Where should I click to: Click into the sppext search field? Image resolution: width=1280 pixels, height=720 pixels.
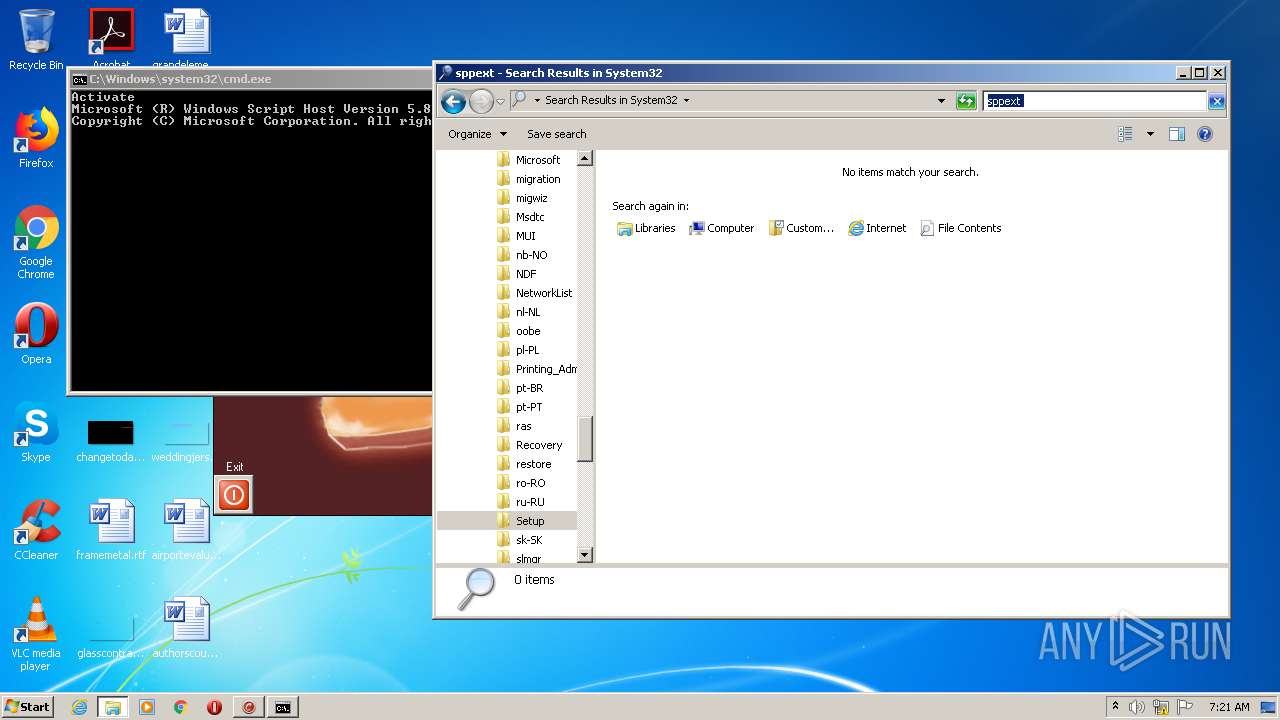(x=1095, y=101)
